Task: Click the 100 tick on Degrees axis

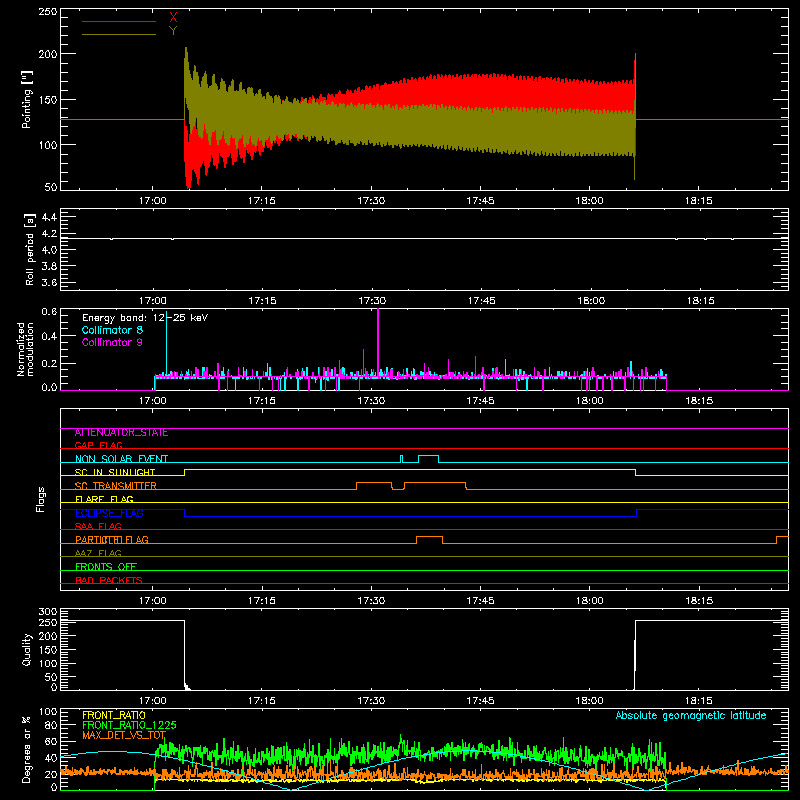Action: click(x=47, y=712)
